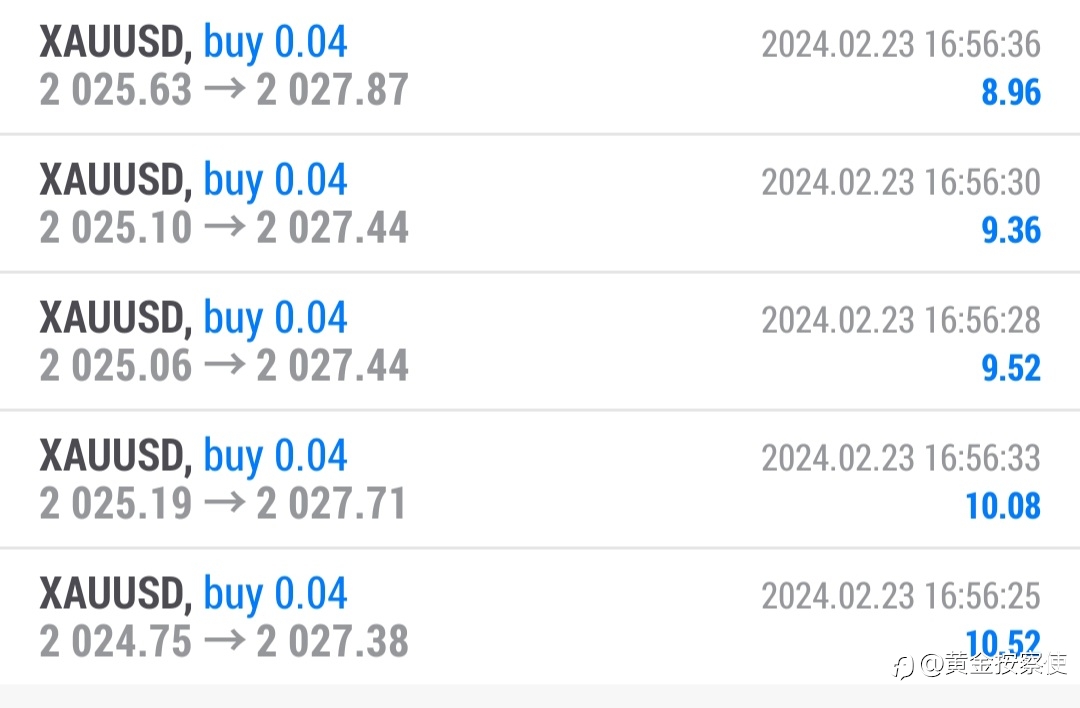This screenshot has height=708, width=1080.
Task: Click price range 2 025.19 → 2 027.71
Action: pyautogui.click(x=222, y=503)
